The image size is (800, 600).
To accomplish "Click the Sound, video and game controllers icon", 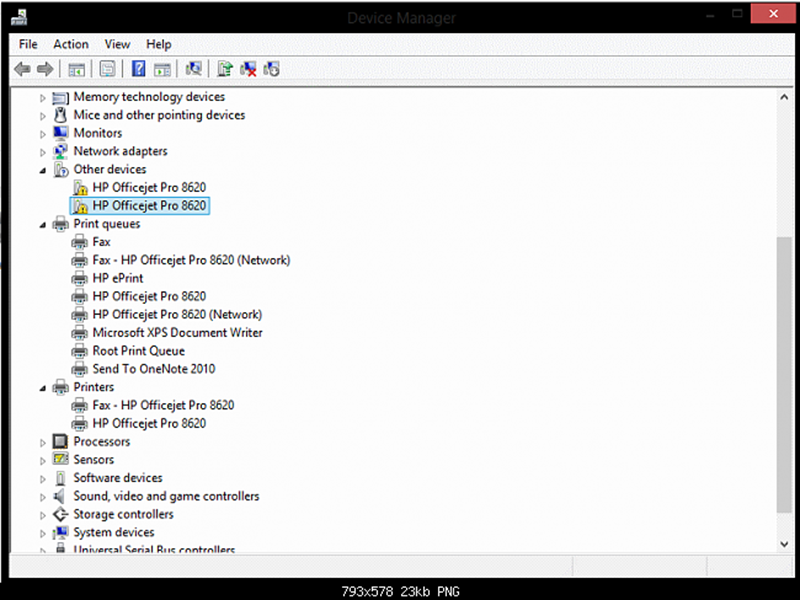I will [60, 496].
